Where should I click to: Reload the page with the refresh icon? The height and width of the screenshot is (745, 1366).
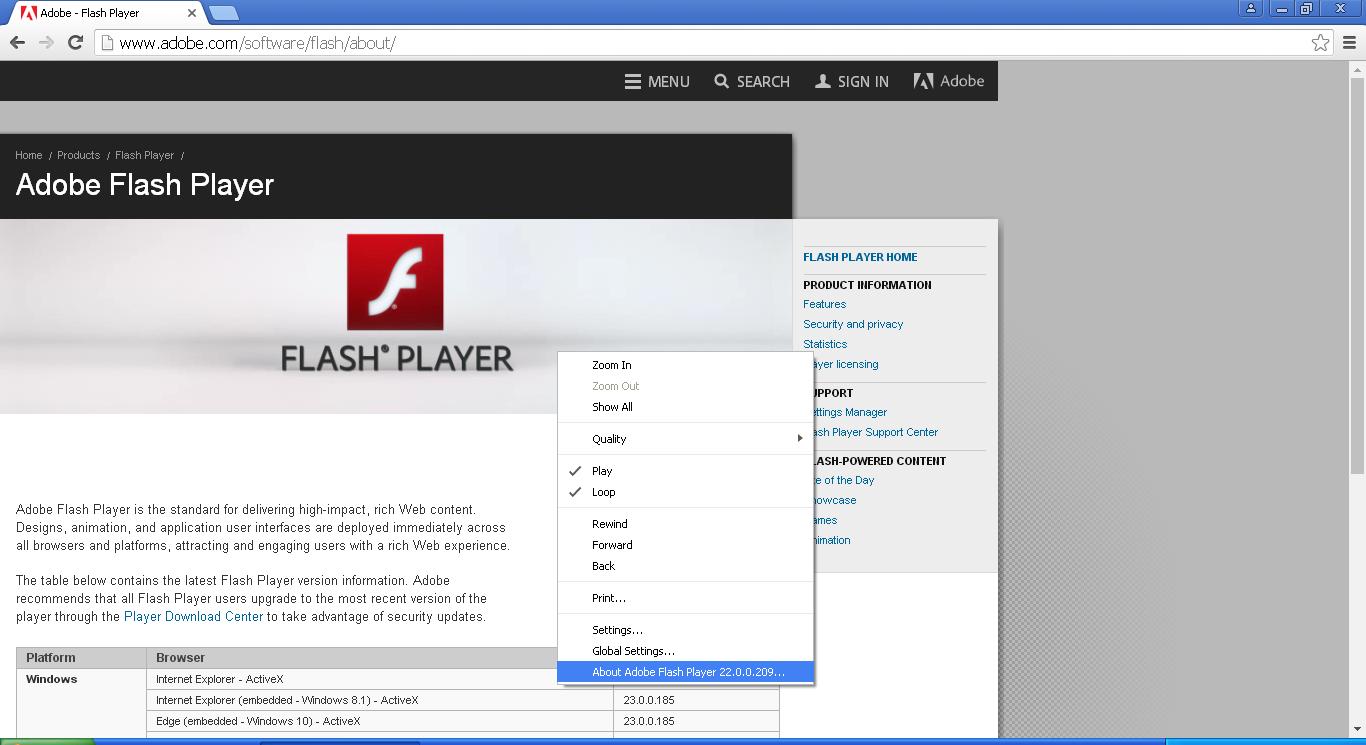pos(75,42)
